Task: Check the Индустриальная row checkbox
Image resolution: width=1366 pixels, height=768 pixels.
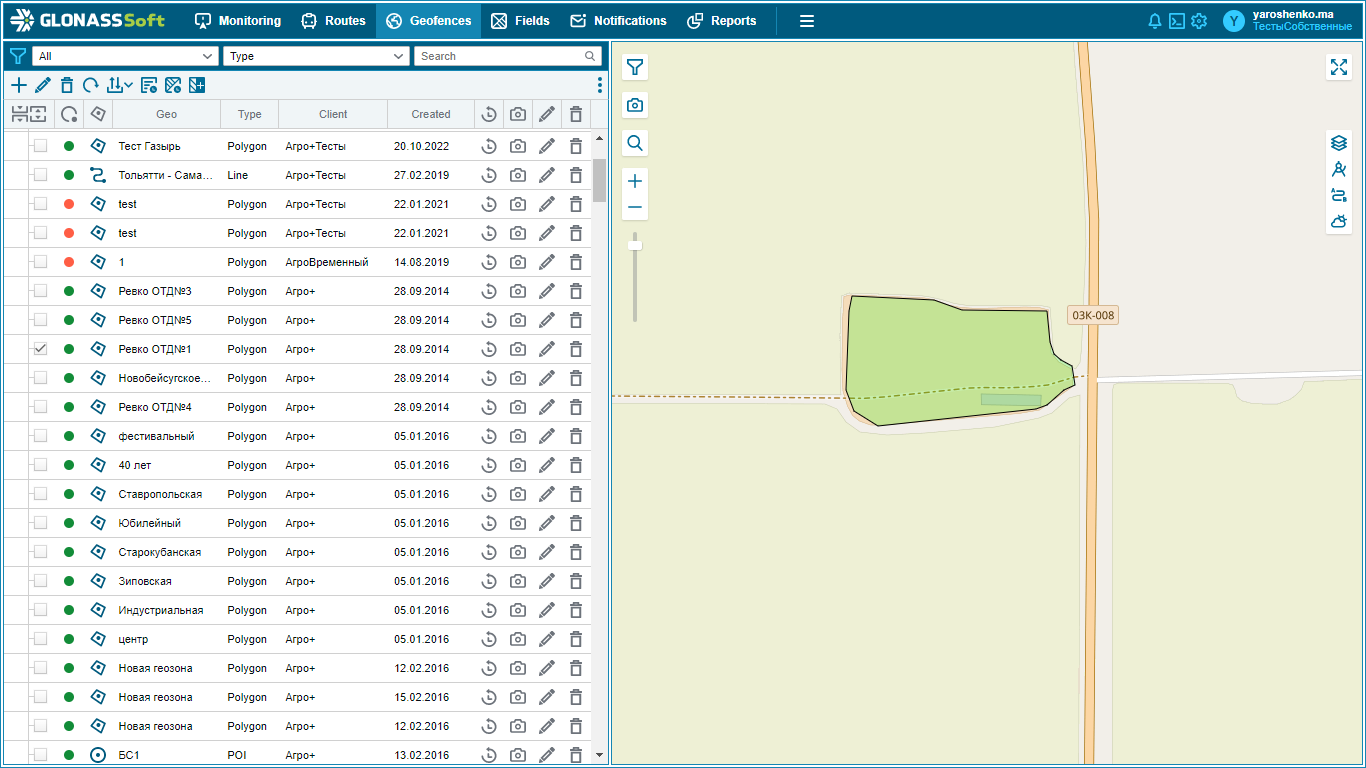Action: [x=40, y=610]
